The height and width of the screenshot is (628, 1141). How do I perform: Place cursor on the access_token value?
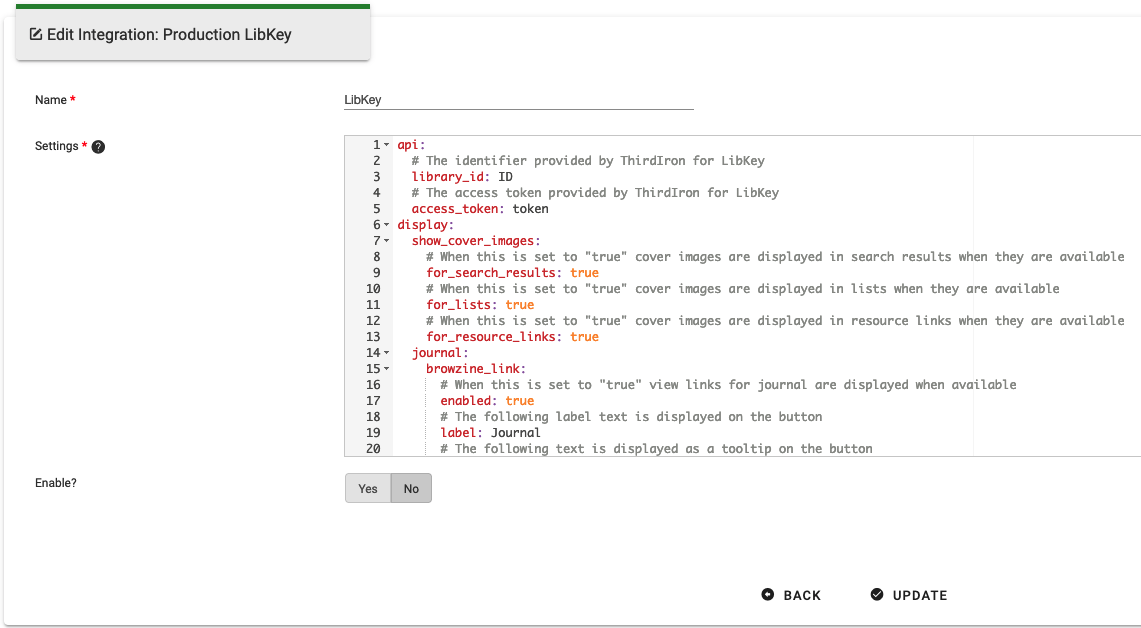[529, 208]
